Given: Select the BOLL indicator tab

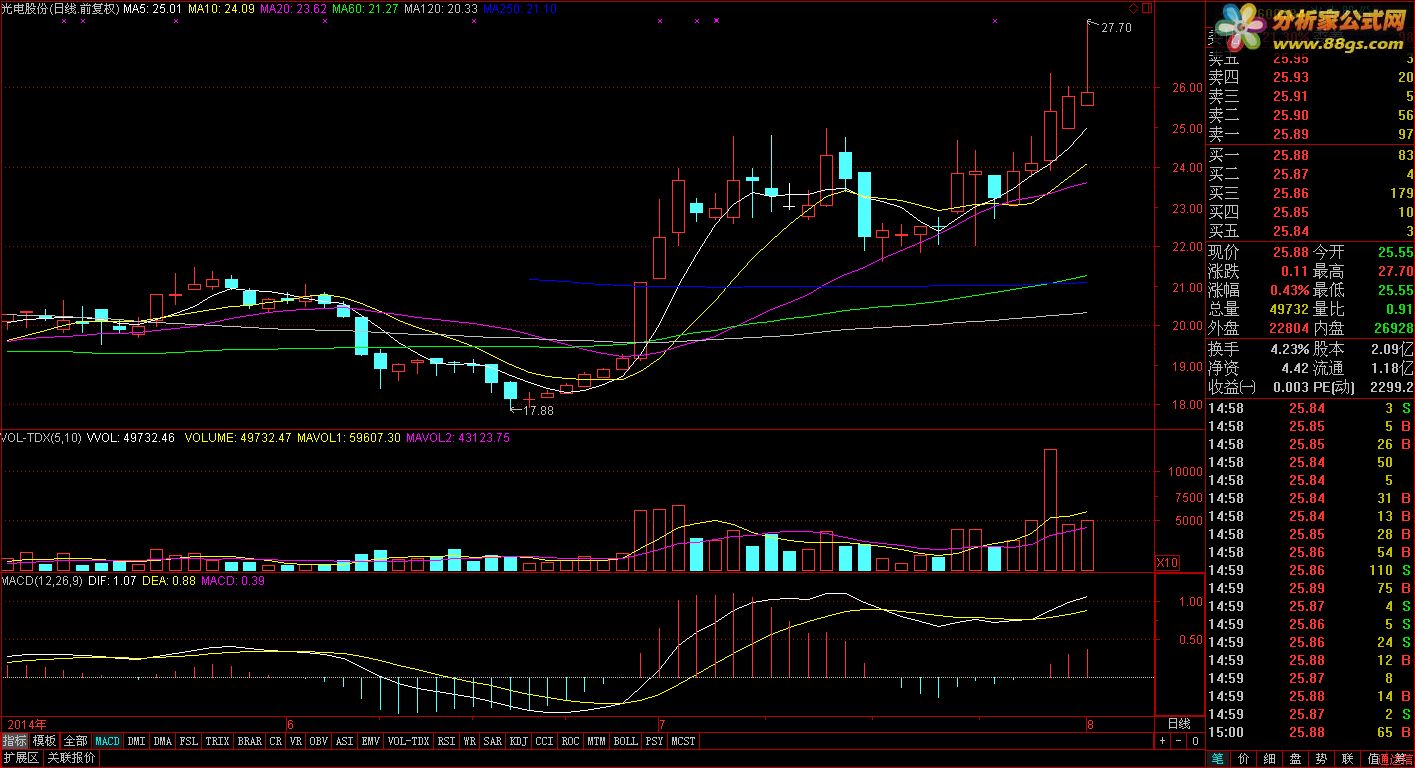Looking at the screenshot, I should (x=625, y=741).
